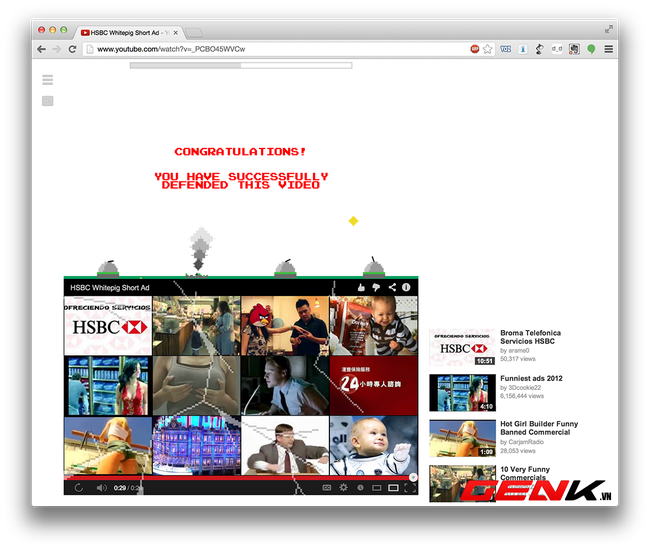Click the 10 Very Funny Commercials thumbnail
Image resolution: width=650 pixels, height=550 pixels.
click(x=462, y=483)
